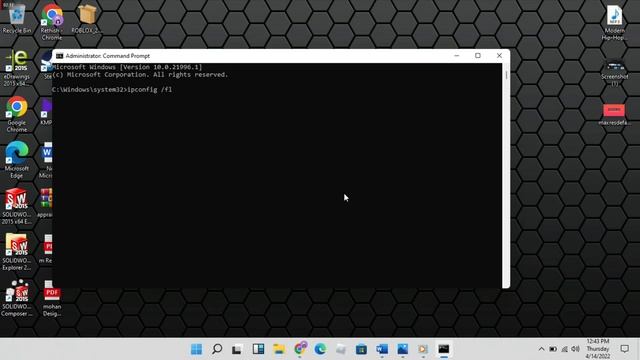
Task: Click the battery status tray icon
Action: pos(553,349)
